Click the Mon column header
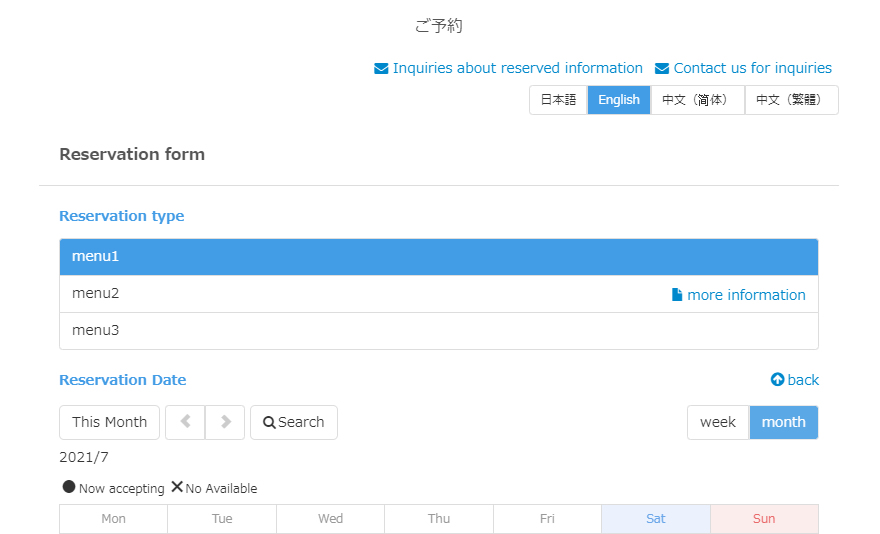This screenshot has height=534, width=880. pyautogui.click(x=114, y=519)
